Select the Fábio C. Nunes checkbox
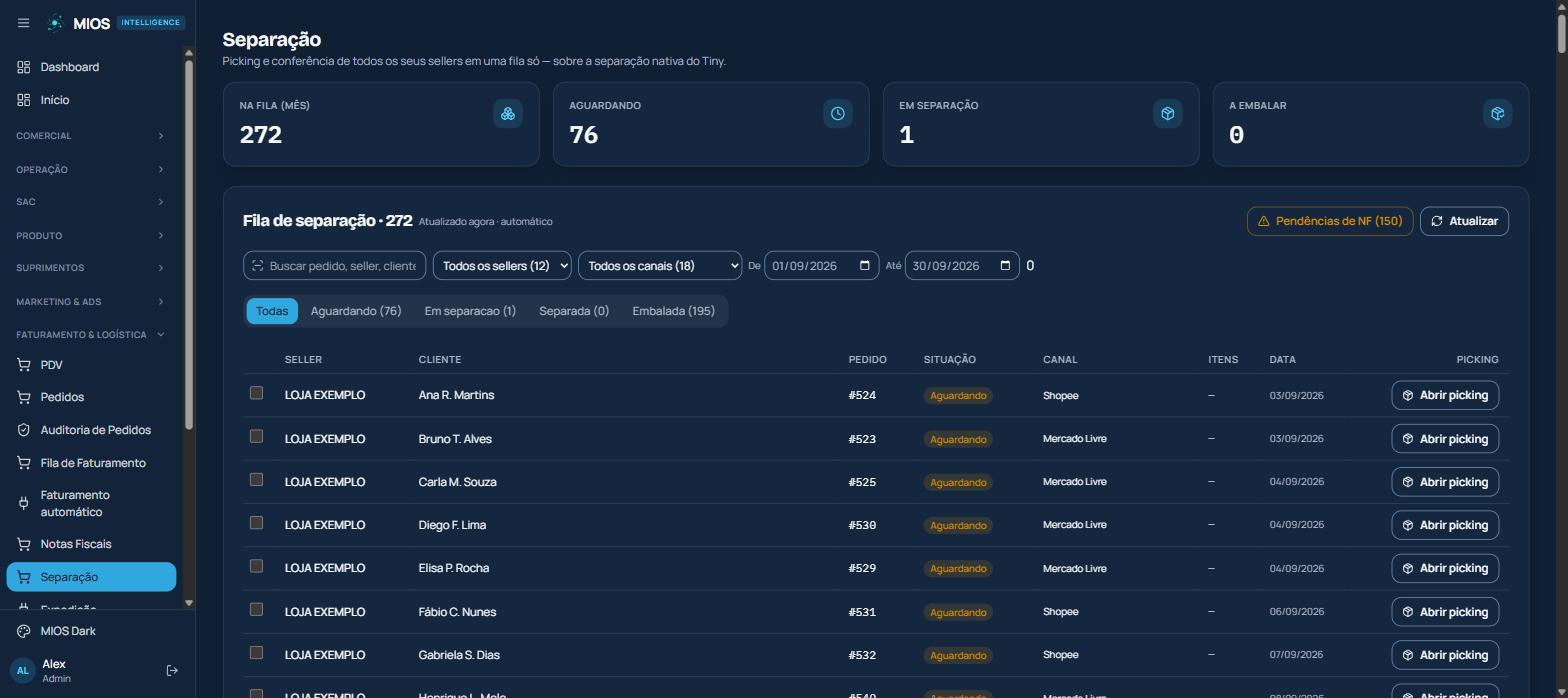1568x698 pixels. click(256, 609)
